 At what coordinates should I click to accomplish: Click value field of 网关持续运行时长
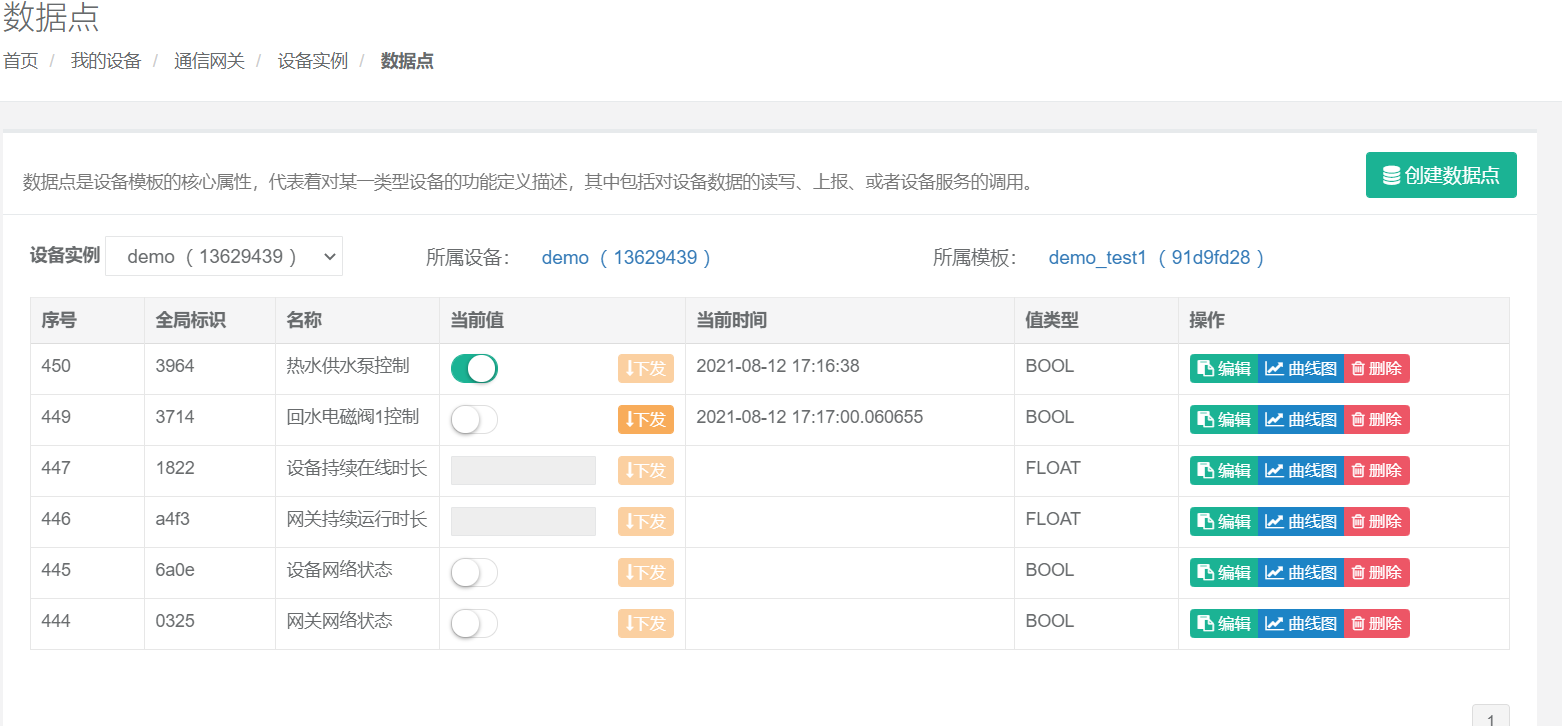523,521
